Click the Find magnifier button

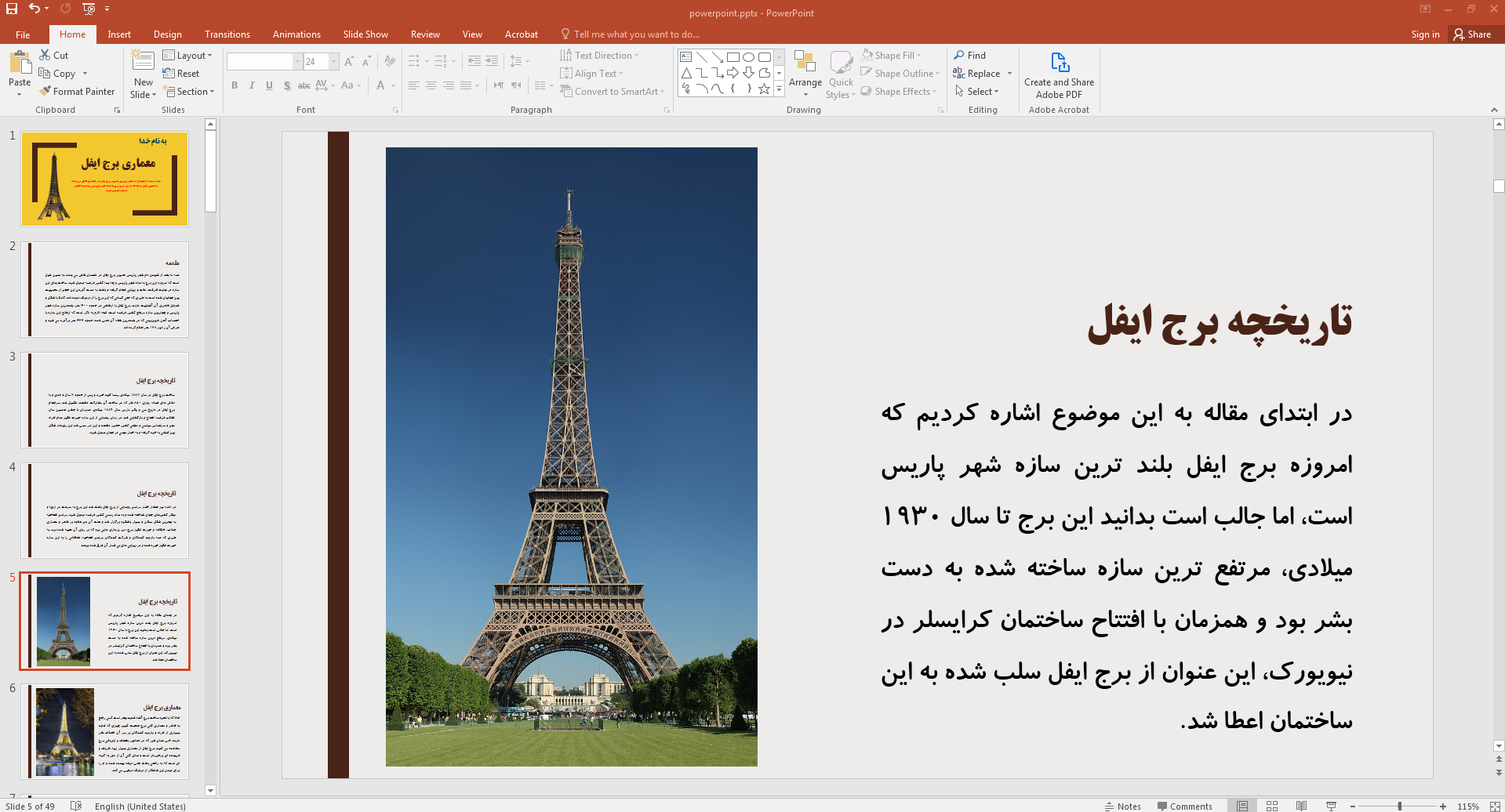coord(970,55)
